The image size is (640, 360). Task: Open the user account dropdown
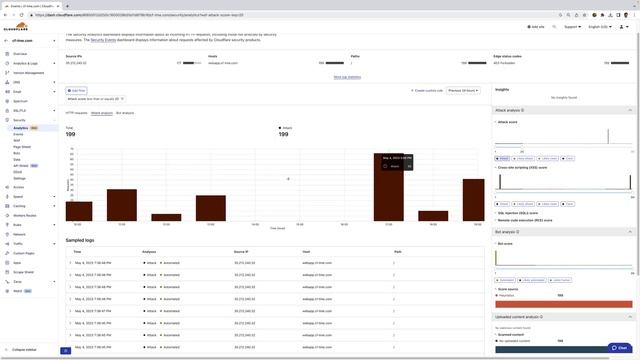tap(624, 27)
